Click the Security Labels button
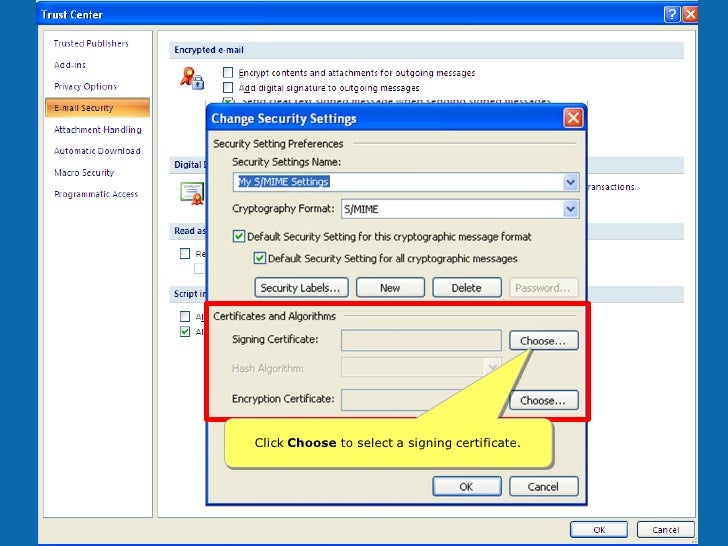 [x=301, y=287]
